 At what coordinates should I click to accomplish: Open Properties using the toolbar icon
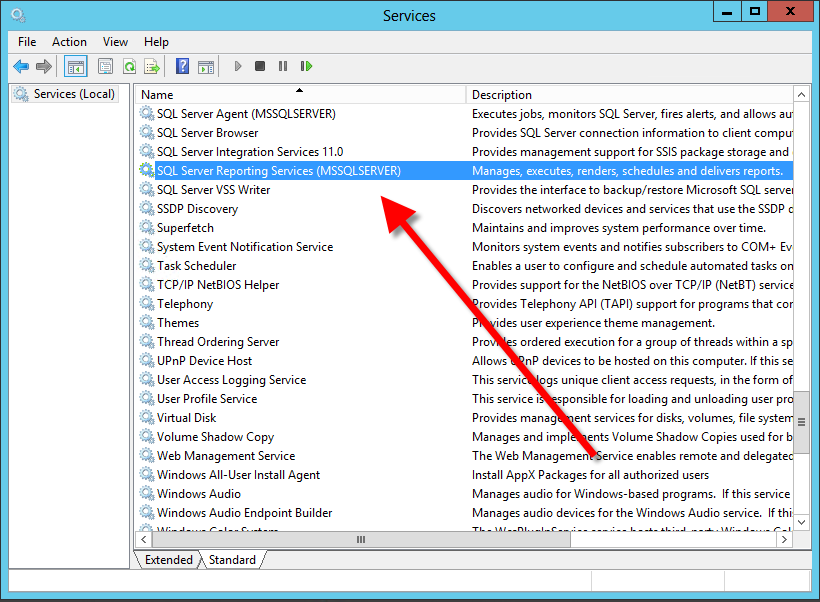click(x=106, y=66)
